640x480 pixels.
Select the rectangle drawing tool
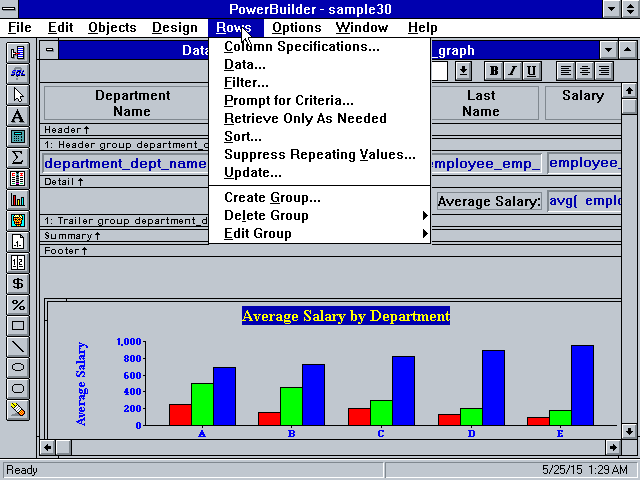pos(18,326)
